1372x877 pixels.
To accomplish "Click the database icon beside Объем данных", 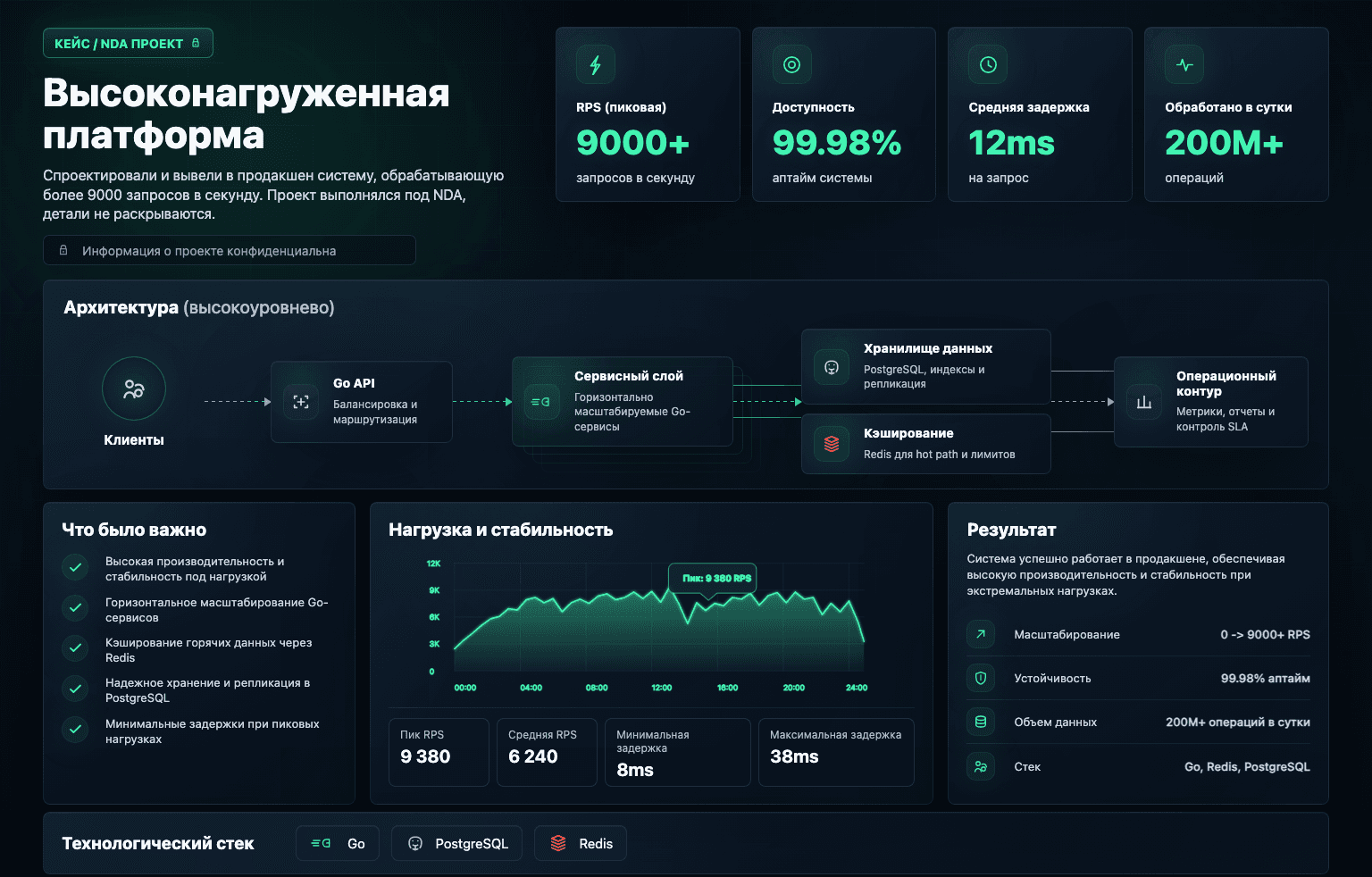I will [x=981, y=722].
